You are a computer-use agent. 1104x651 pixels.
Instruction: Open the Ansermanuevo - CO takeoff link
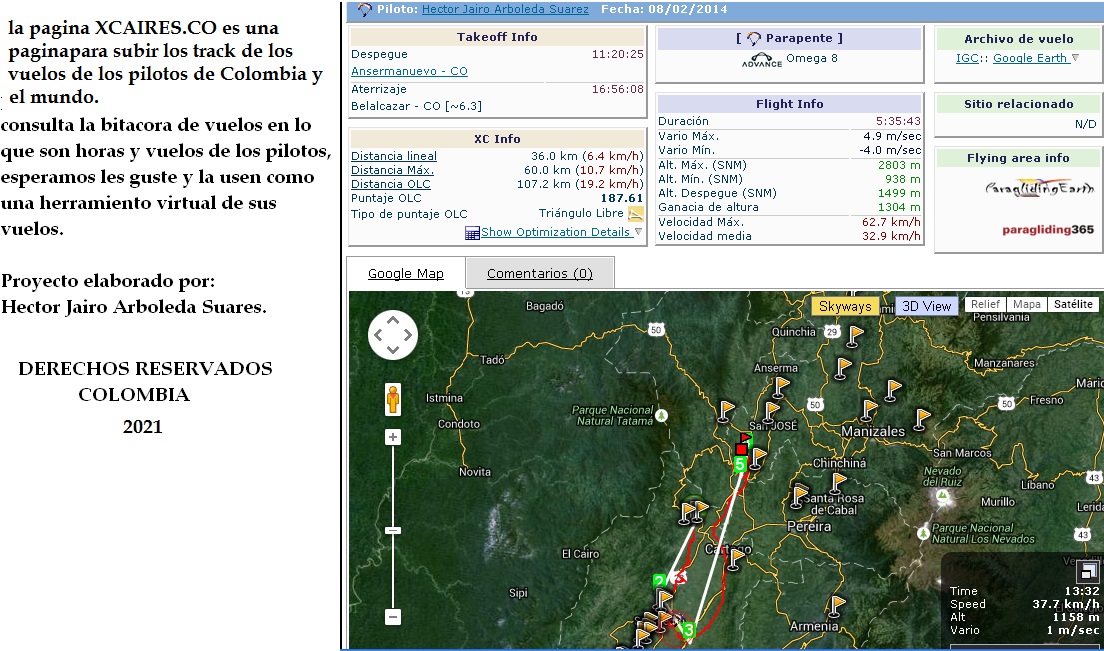point(409,71)
